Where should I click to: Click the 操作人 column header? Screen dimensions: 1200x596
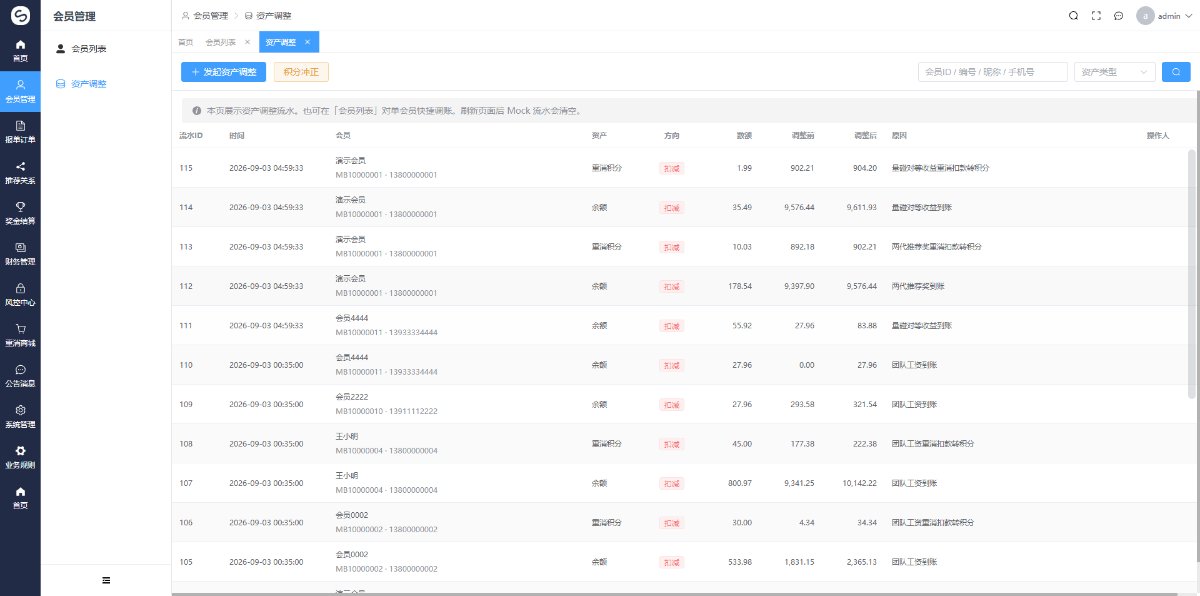click(x=1158, y=135)
